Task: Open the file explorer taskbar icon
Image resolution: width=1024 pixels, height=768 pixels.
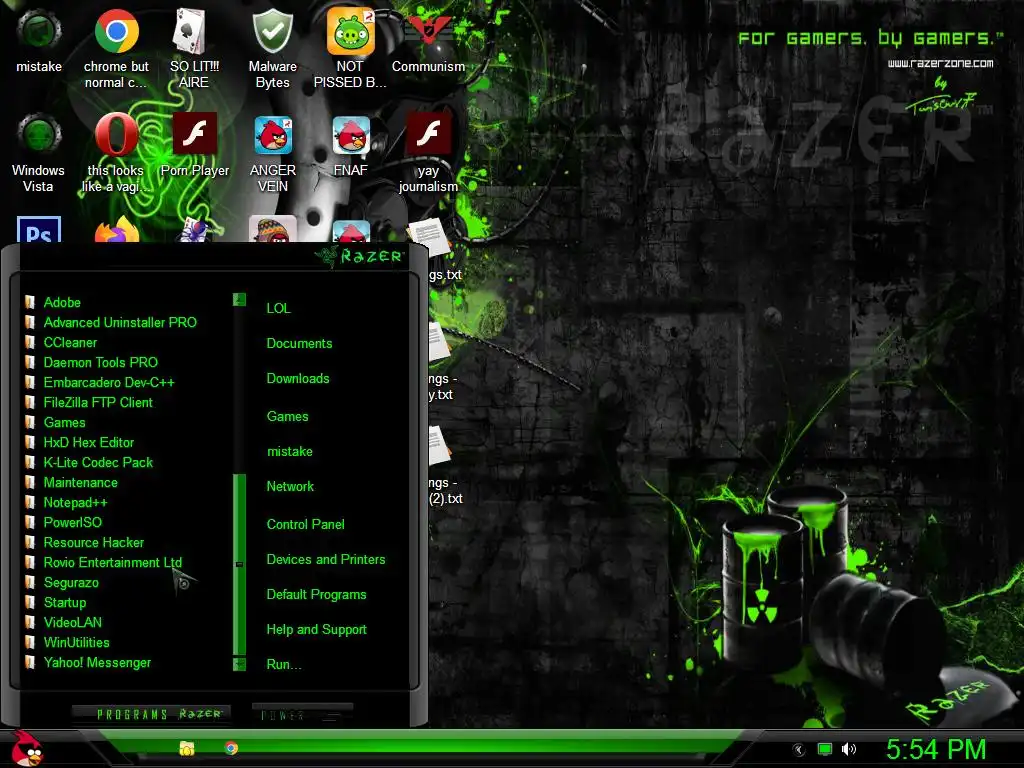Action: 187,748
